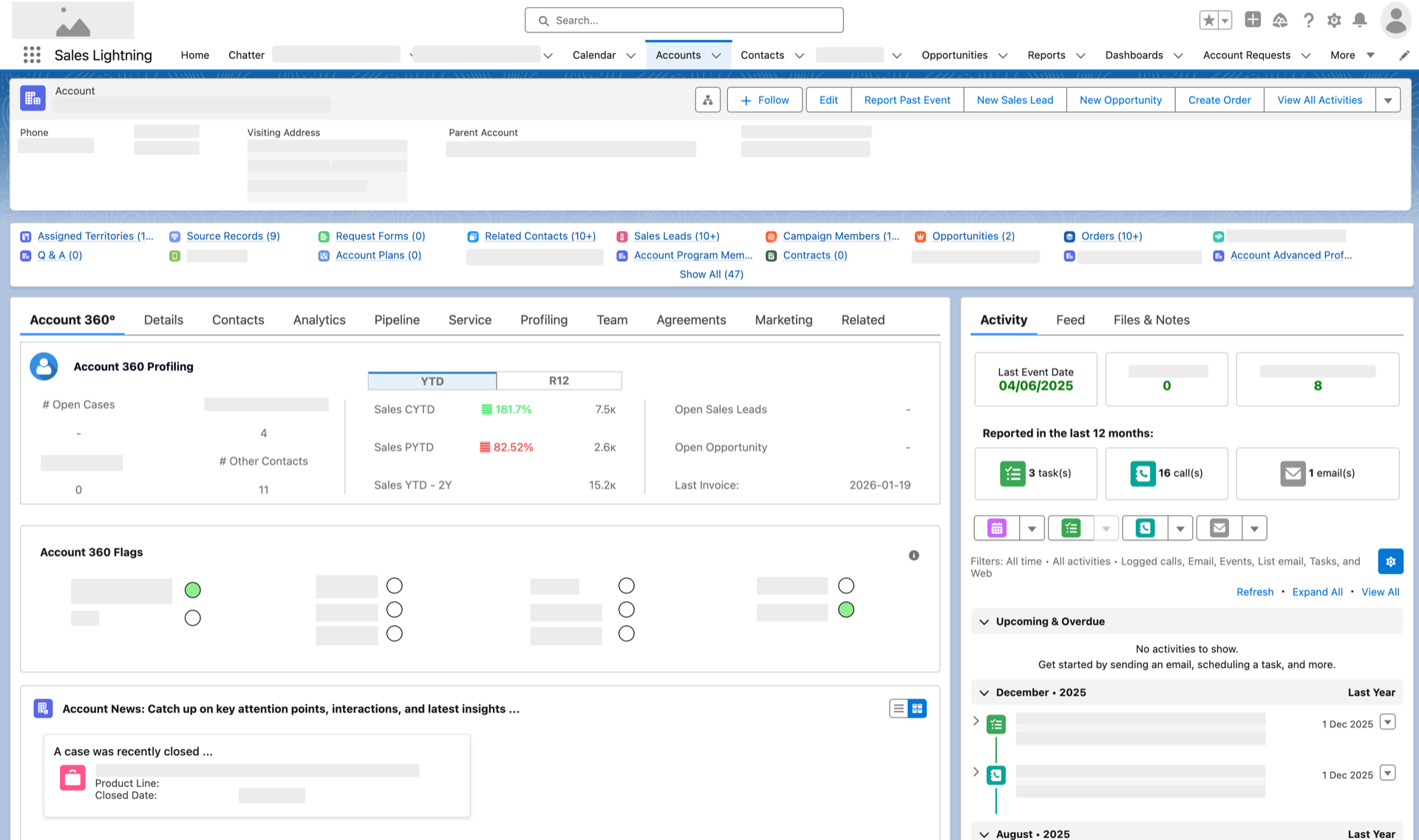Open the Opportunities navigation dropdown
This screenshot has height=840, width=1419.
[1003, 55]
